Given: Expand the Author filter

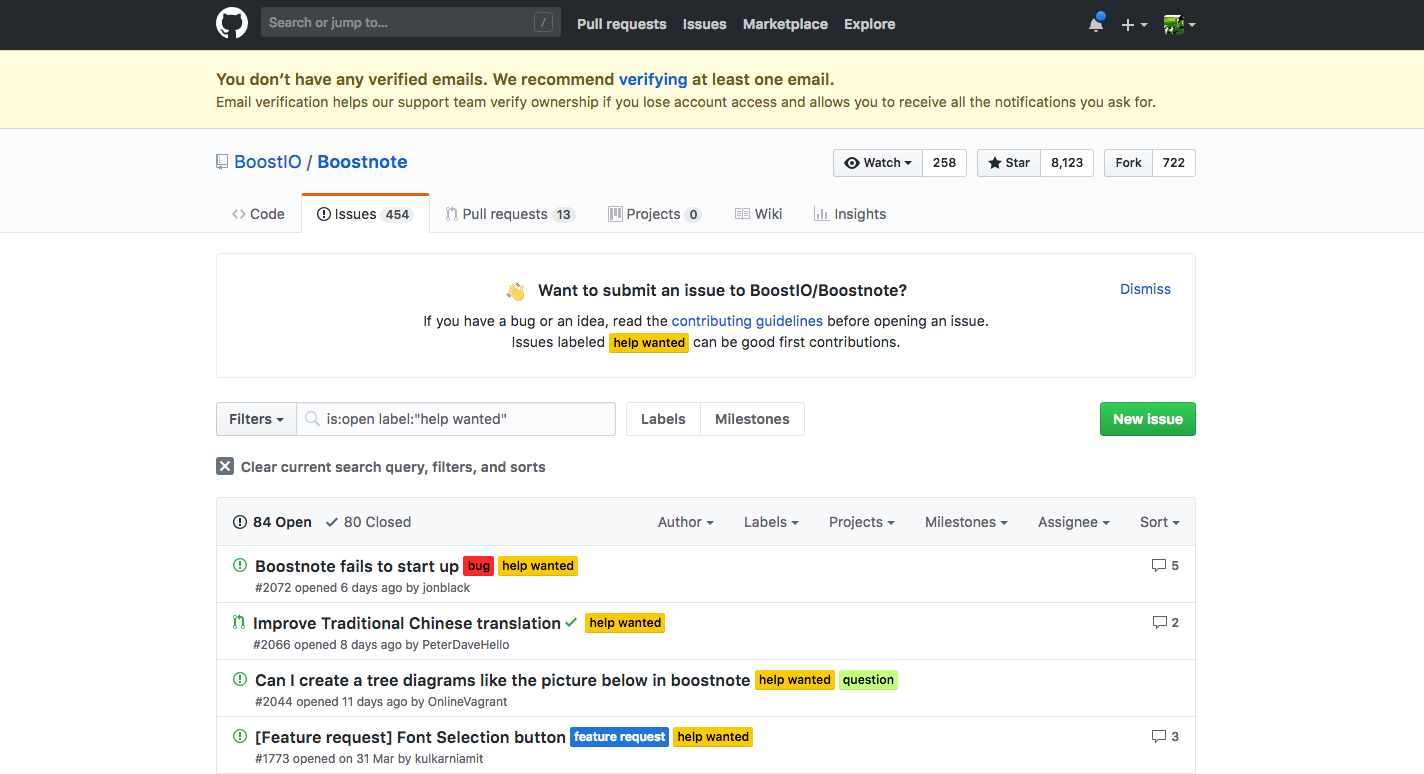Looking at the screenshot, I should click(685, 522).
